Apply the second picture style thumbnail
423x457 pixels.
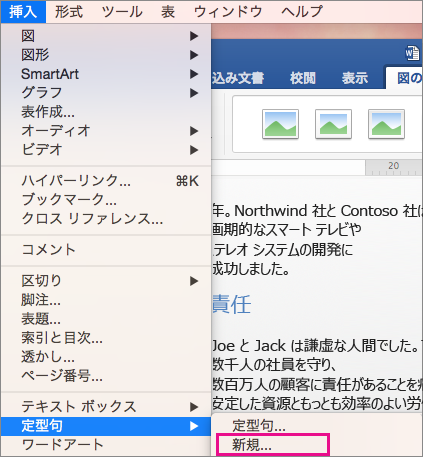[333, 124]
